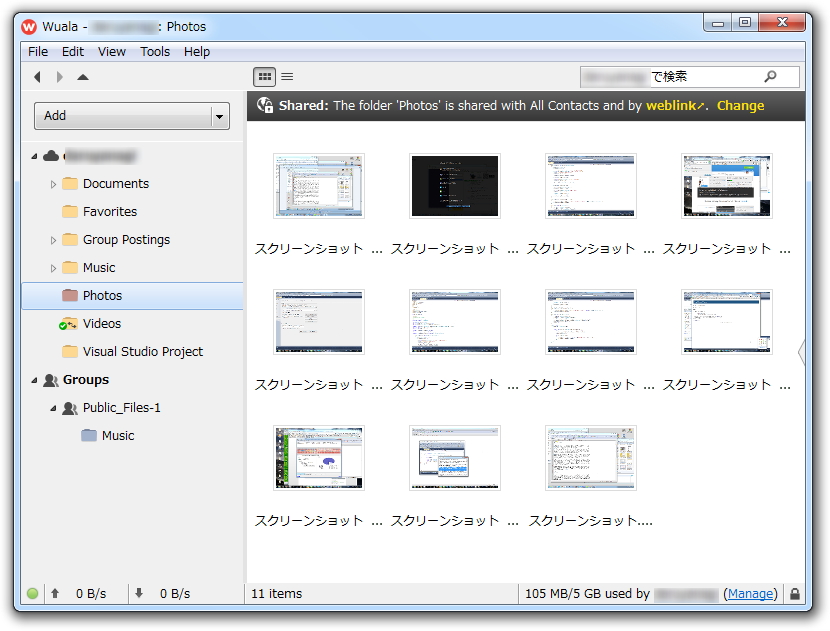The height and width of the screenshot is (631, 830).
Task: Click the cloud account icon
Action: 51,156
